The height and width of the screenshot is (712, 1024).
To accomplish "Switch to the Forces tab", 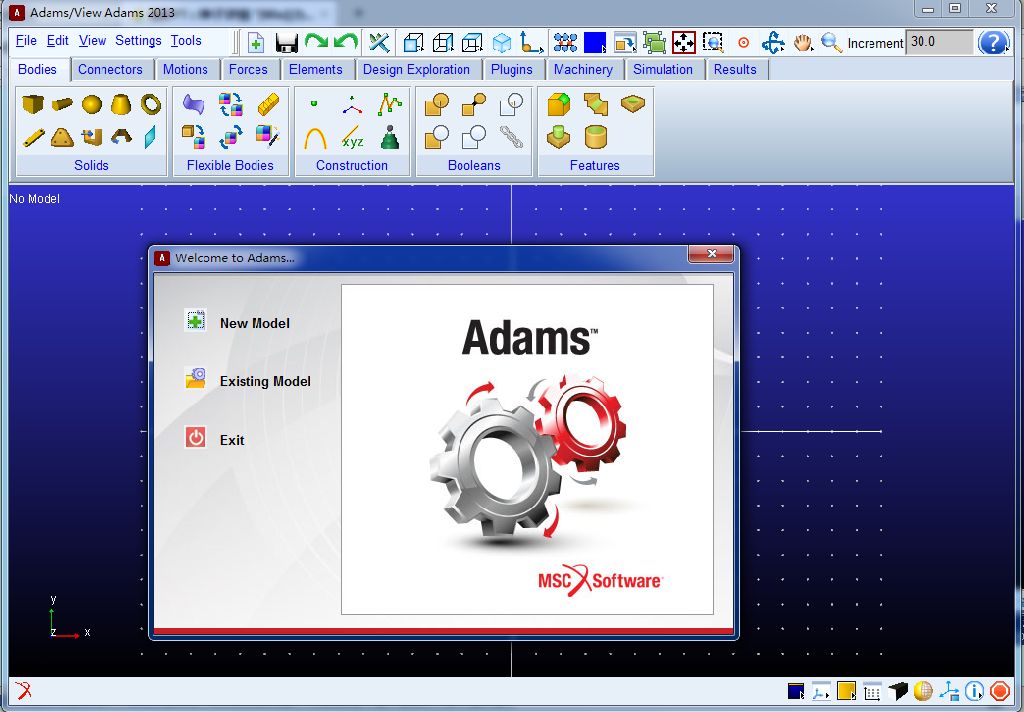I will point(248,69).
